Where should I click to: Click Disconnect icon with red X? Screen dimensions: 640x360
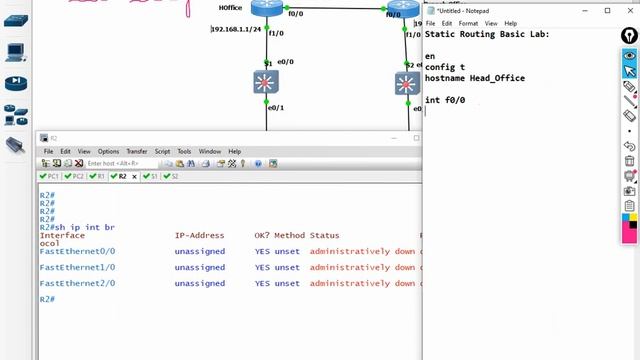pos(79,164)
